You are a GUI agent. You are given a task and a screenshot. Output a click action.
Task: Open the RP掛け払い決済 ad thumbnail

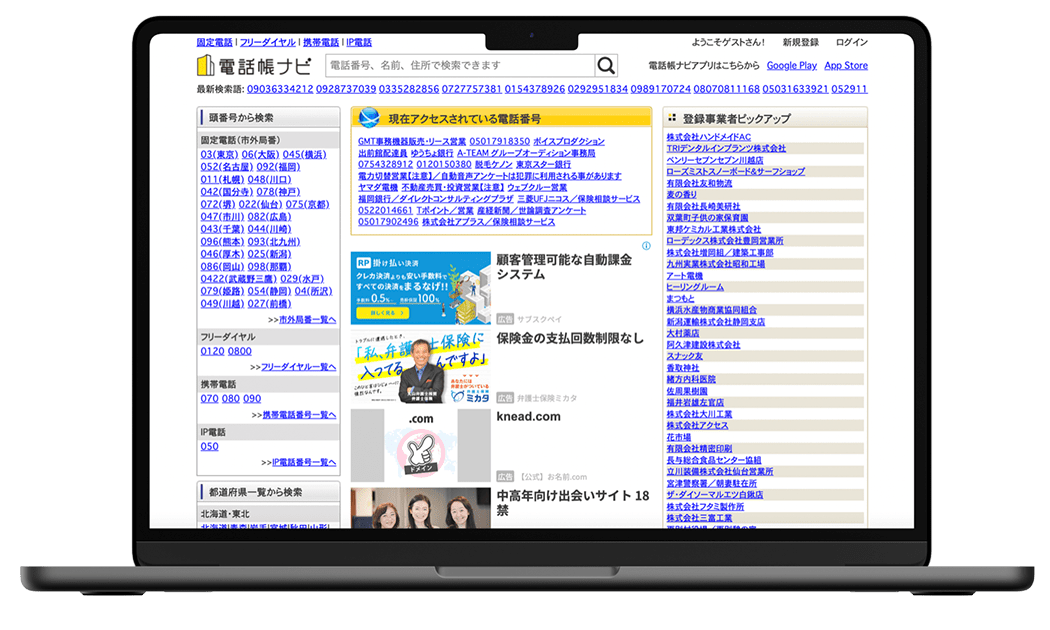coord(421,288)
